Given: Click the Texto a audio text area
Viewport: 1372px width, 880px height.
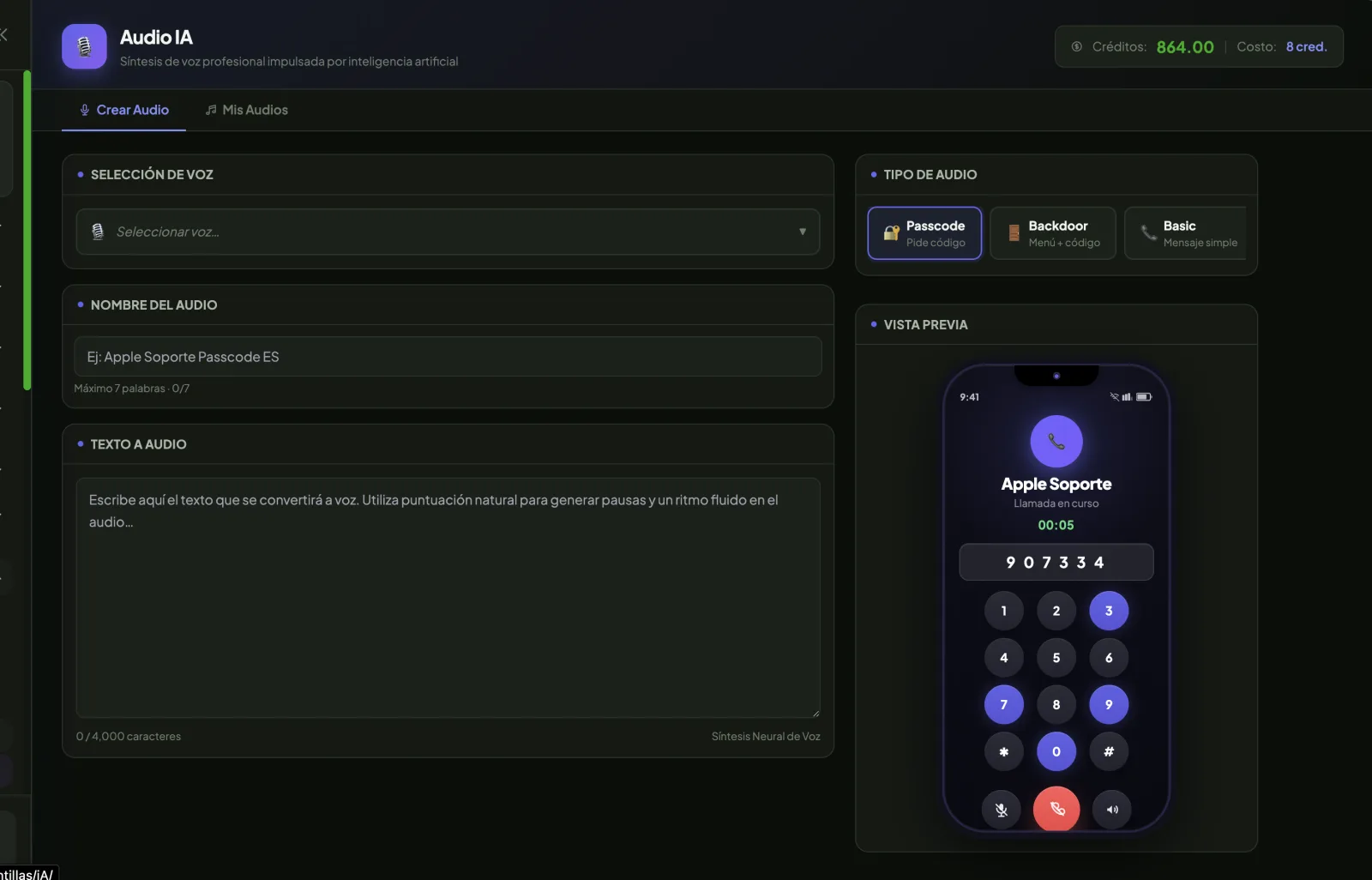Looking at the screenshot, I should coord(448,598).
